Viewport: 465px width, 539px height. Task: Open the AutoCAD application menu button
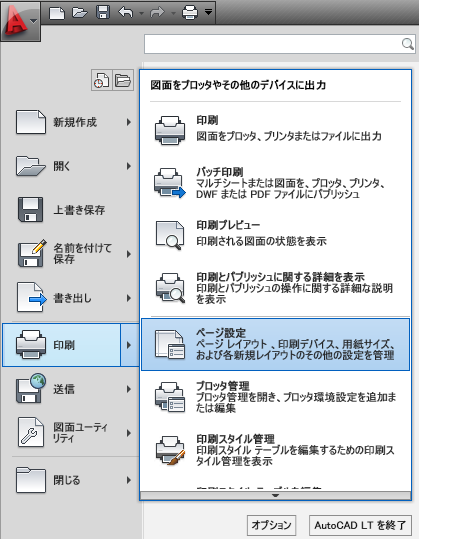coord(21,21)
